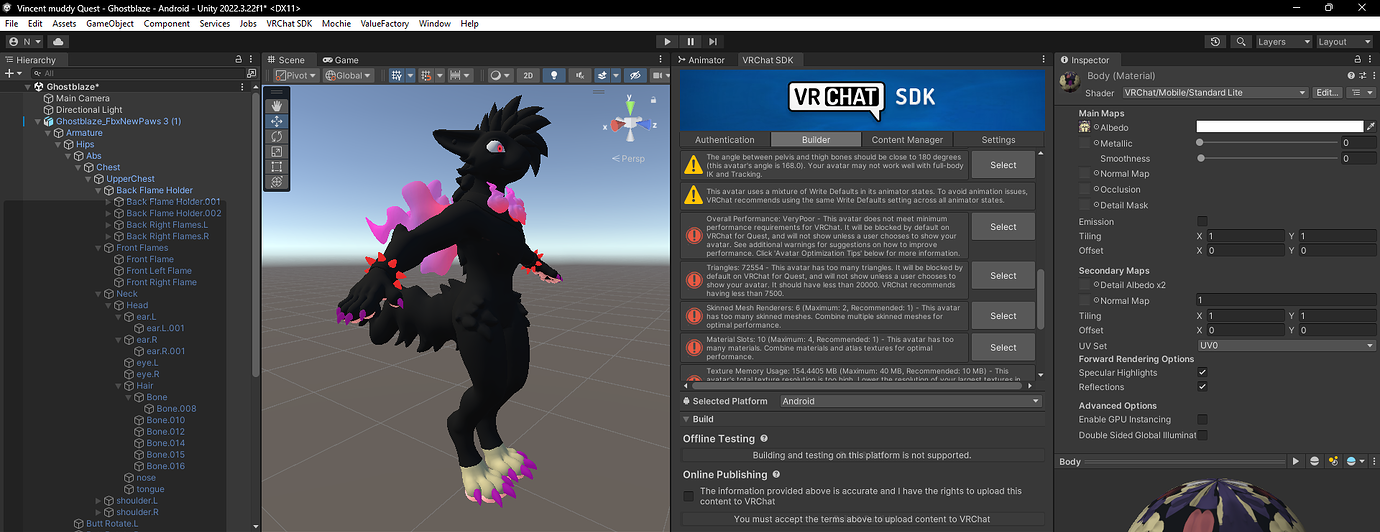
Task: Open the Selected Platform Android dropdown
Action: click(910, 401)
